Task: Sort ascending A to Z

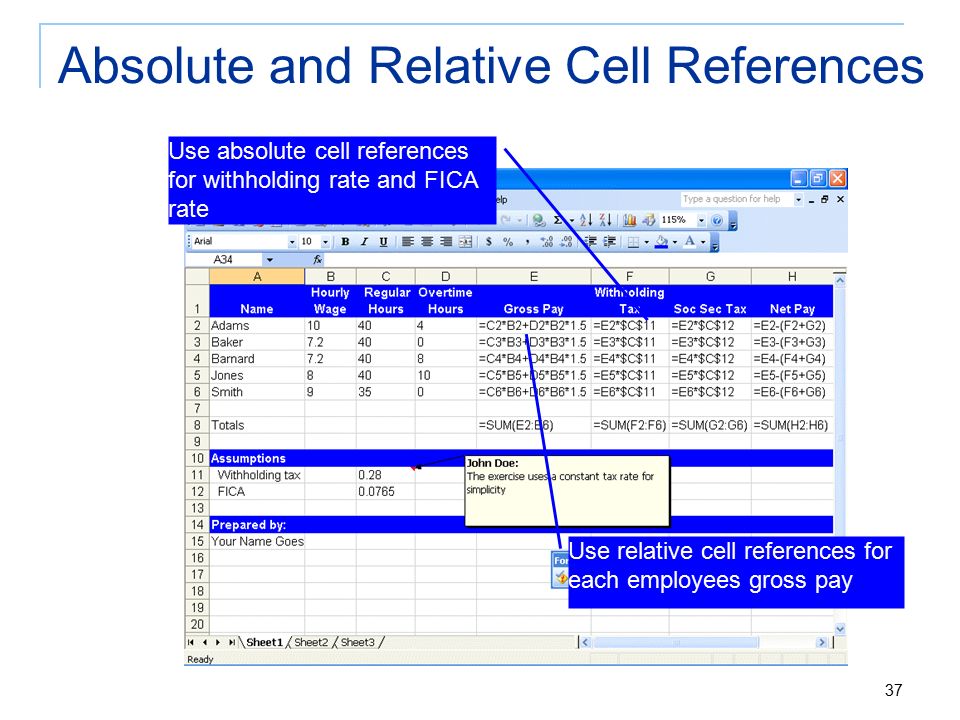Action: pos(587,220)
